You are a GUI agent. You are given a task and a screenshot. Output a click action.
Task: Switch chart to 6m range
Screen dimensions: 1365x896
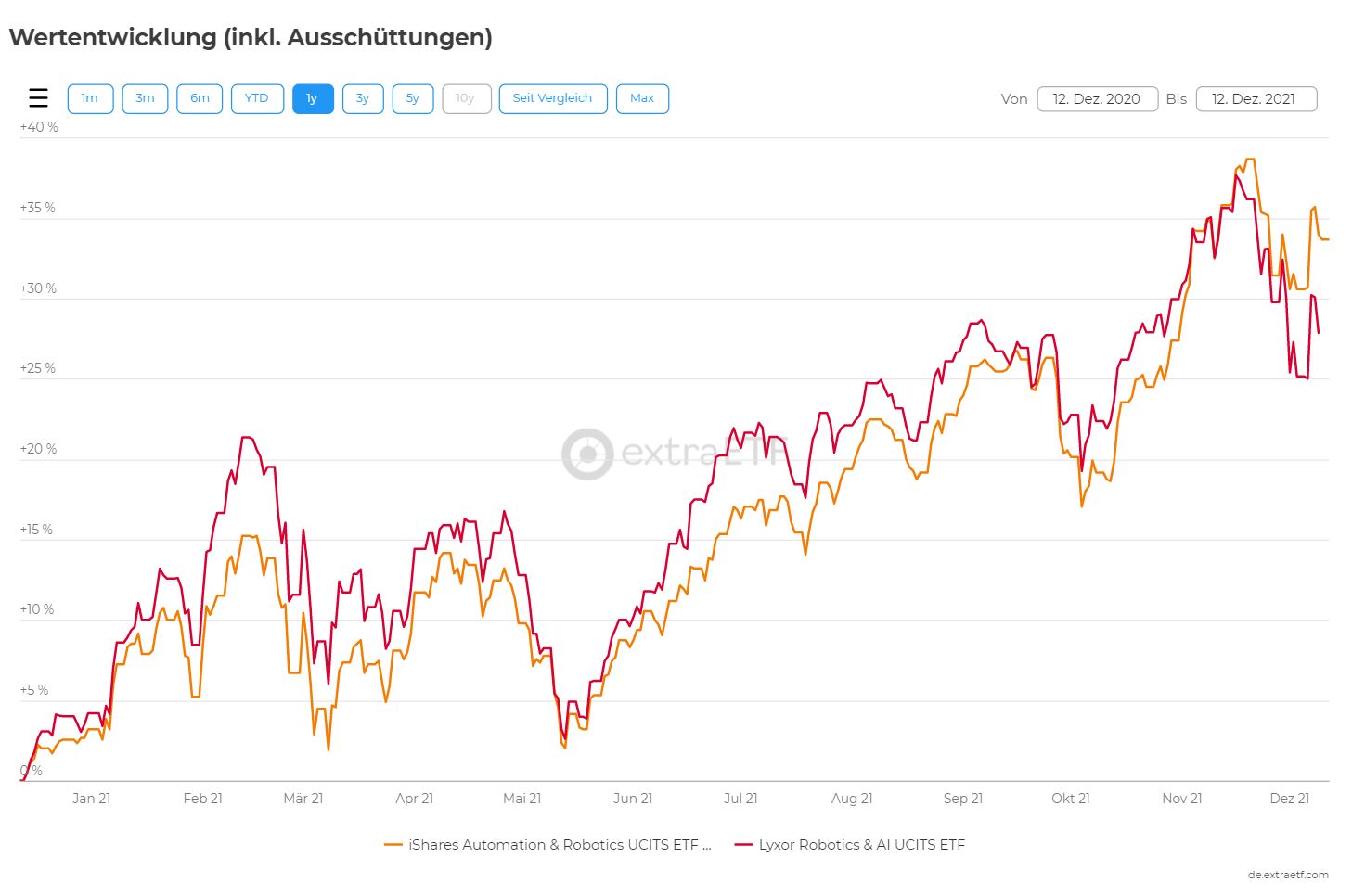pyautogui.click(x=200, y=98)
